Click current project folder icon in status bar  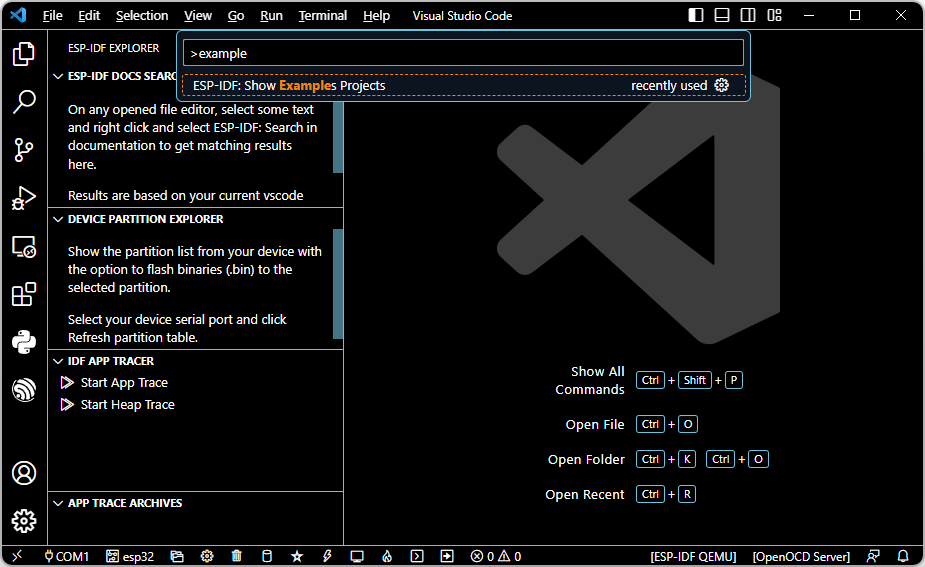[x=177, y=556]
